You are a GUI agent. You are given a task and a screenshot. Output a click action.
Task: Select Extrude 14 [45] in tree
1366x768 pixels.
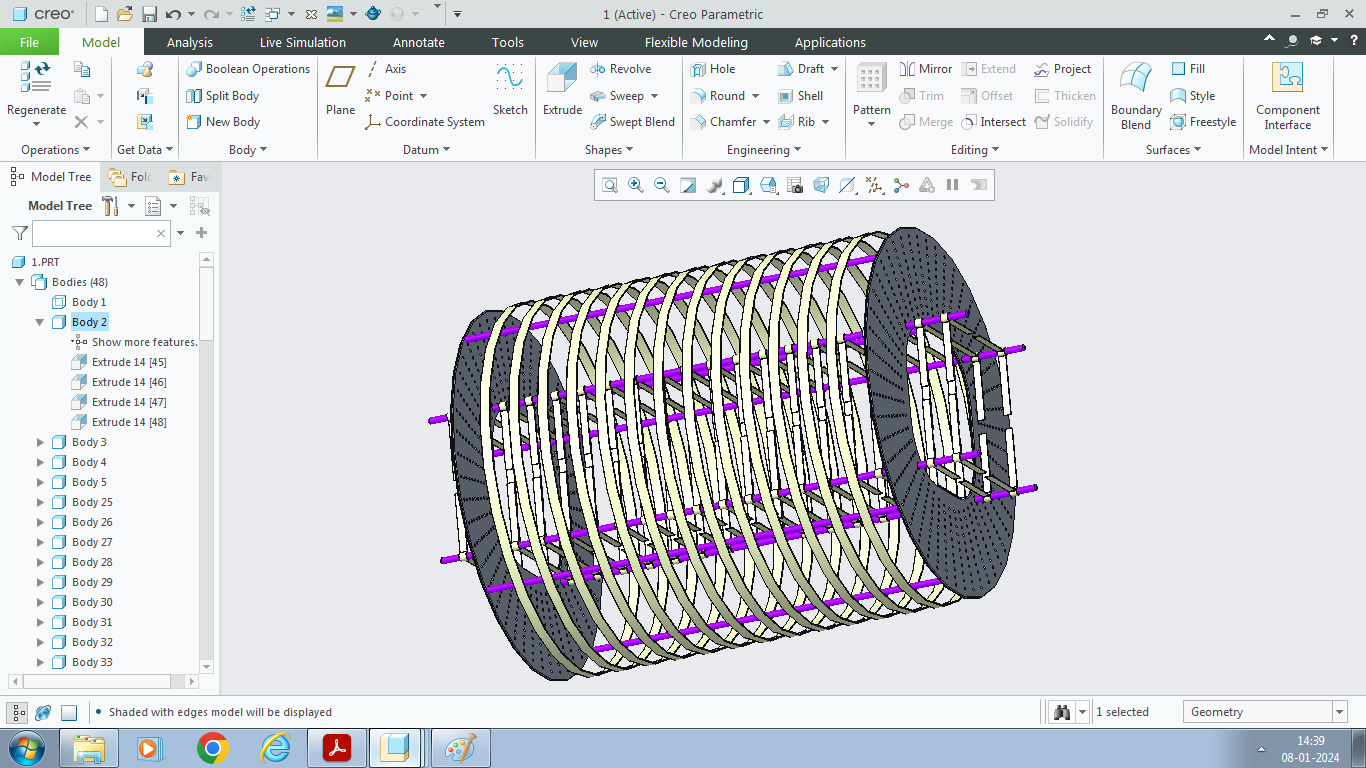(129, 362)
